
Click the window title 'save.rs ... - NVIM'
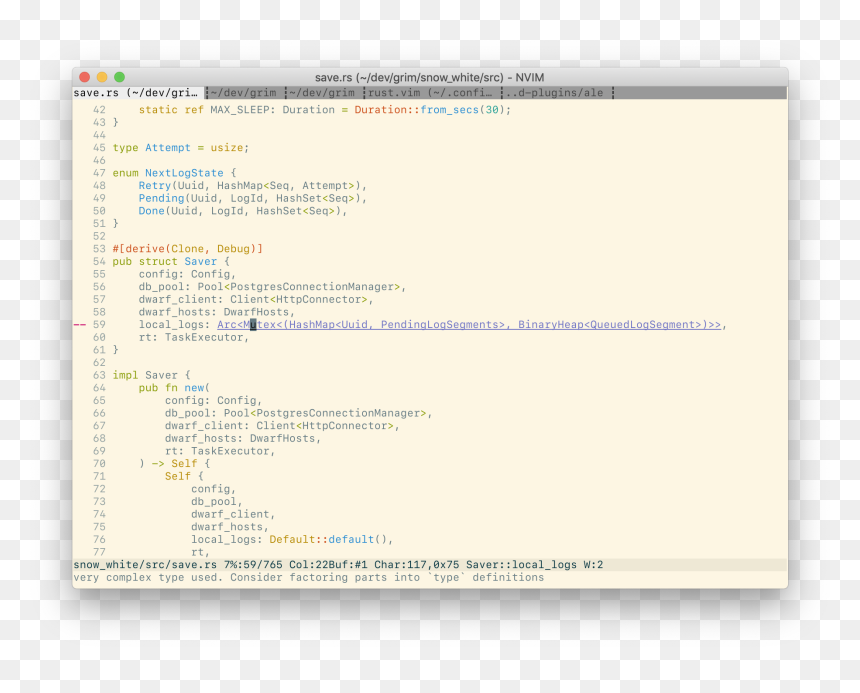pos(429,77)
